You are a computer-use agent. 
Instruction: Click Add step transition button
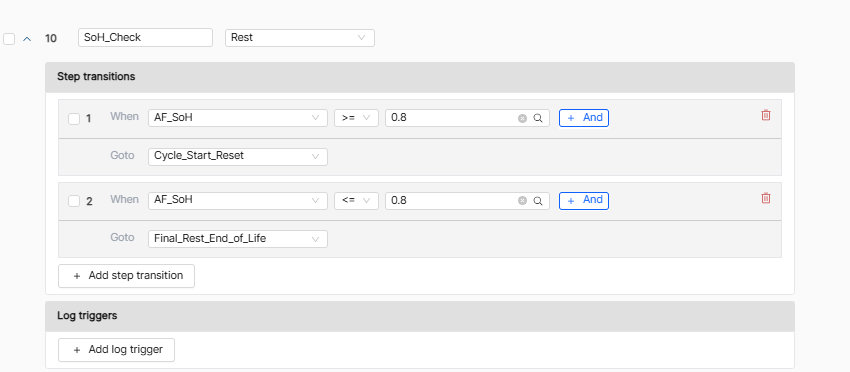pyautogui.click(x=126, y=275)
